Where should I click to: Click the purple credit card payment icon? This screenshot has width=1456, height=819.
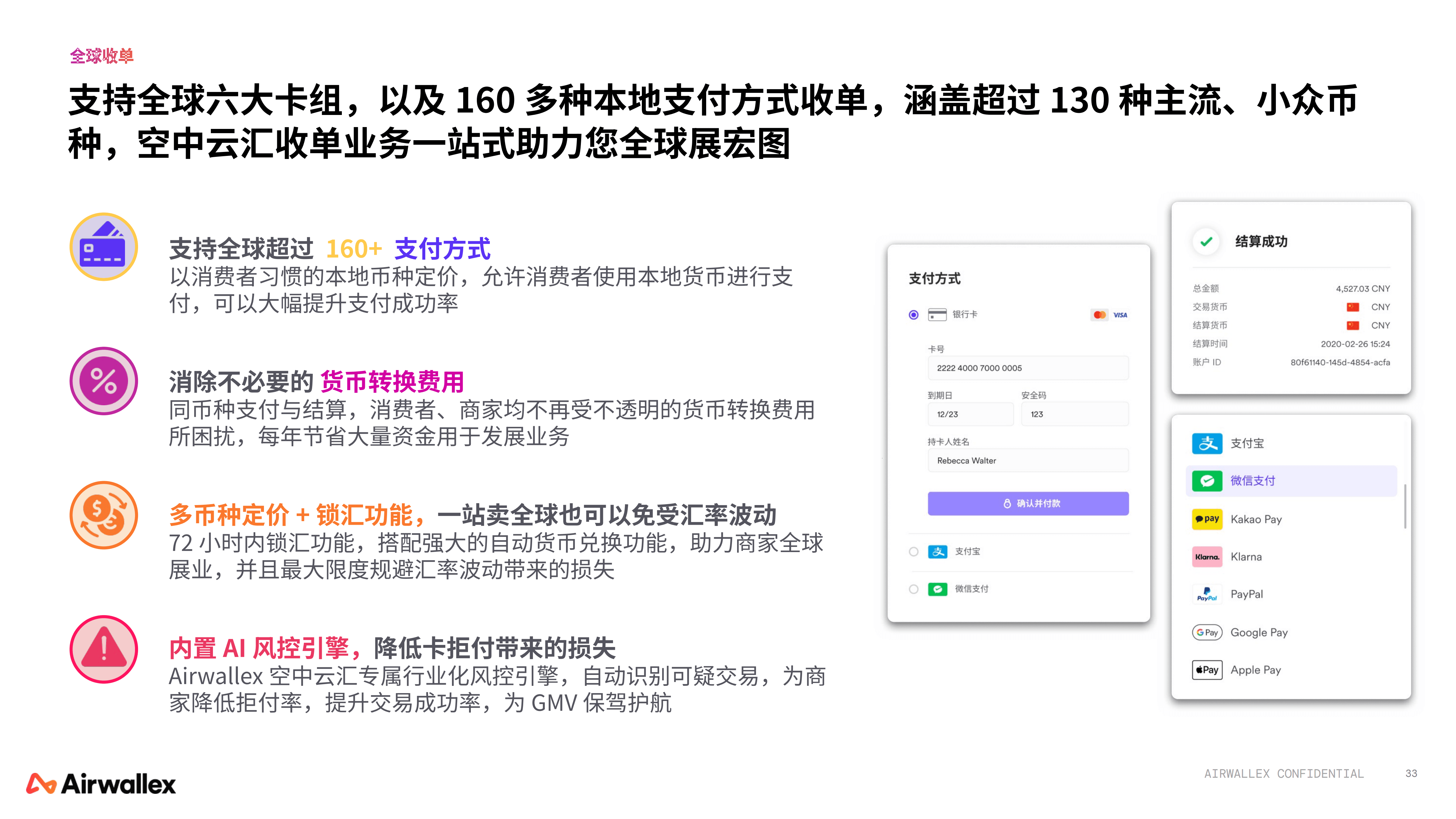[x=103, y=247]
